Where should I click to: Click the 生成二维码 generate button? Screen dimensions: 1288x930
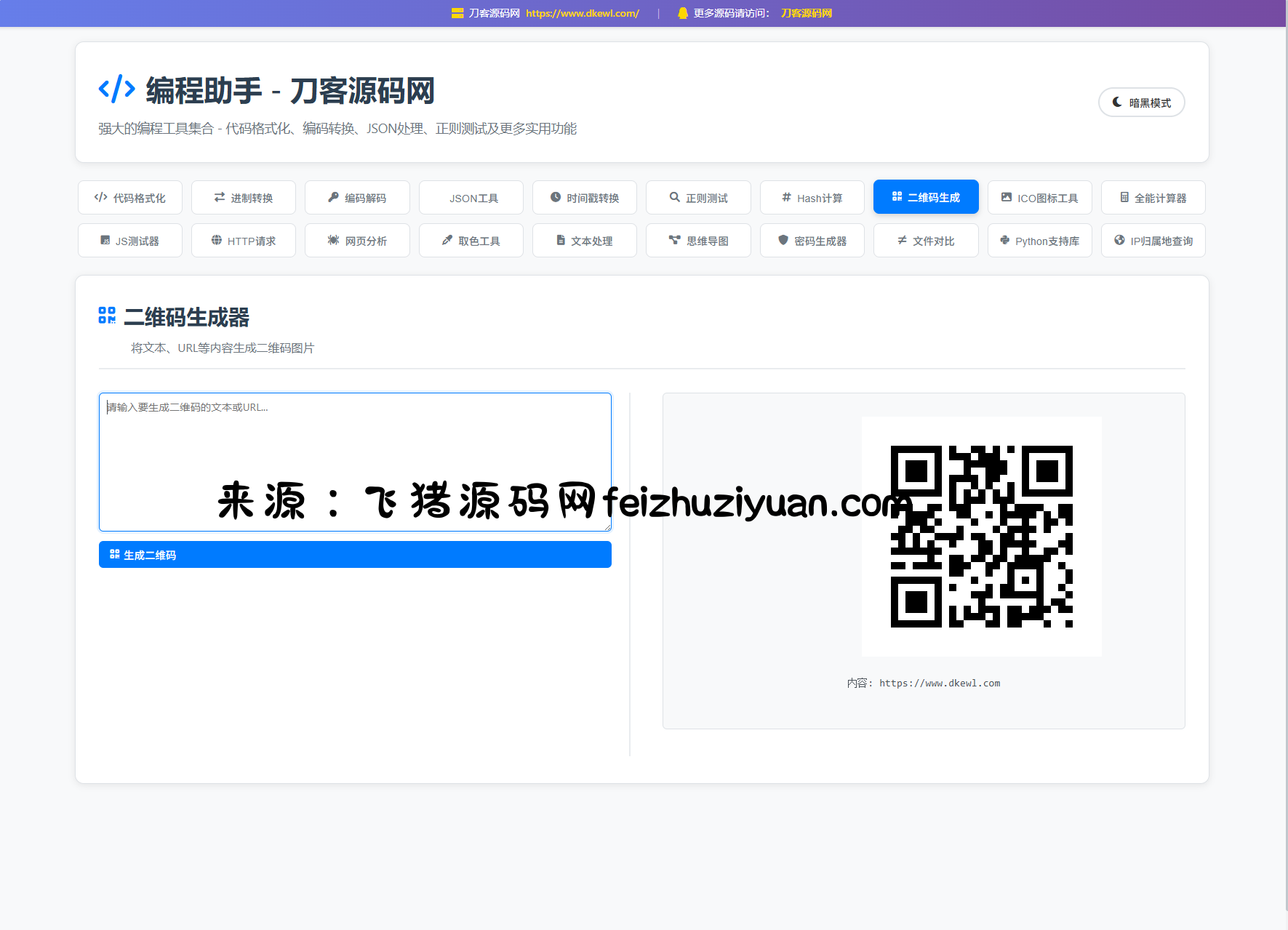355,555
